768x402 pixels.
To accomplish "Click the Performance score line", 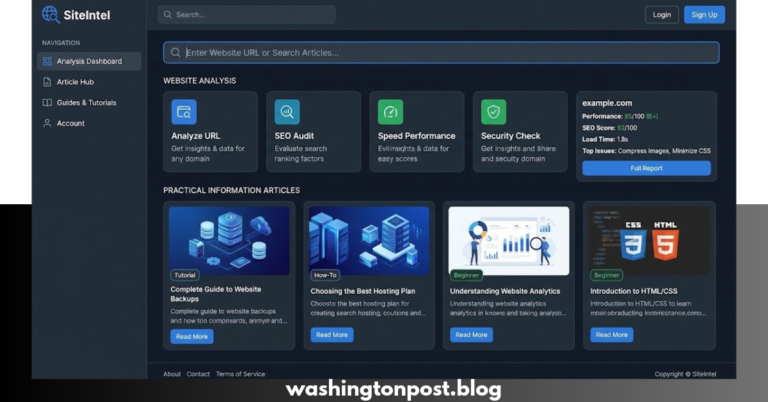I will click(x=620, y=116).
